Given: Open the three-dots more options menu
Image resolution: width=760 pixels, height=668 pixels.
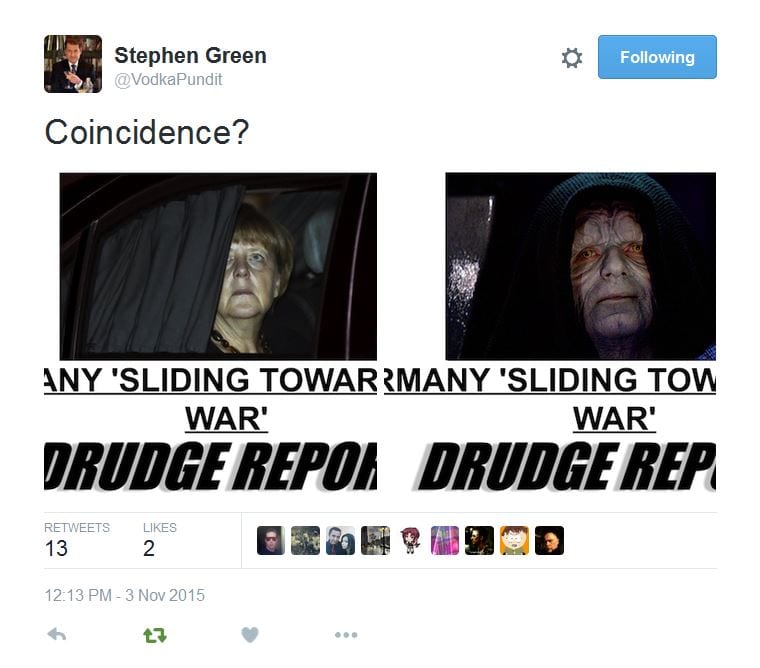Looking at the screenshot, I should [346, 635].
